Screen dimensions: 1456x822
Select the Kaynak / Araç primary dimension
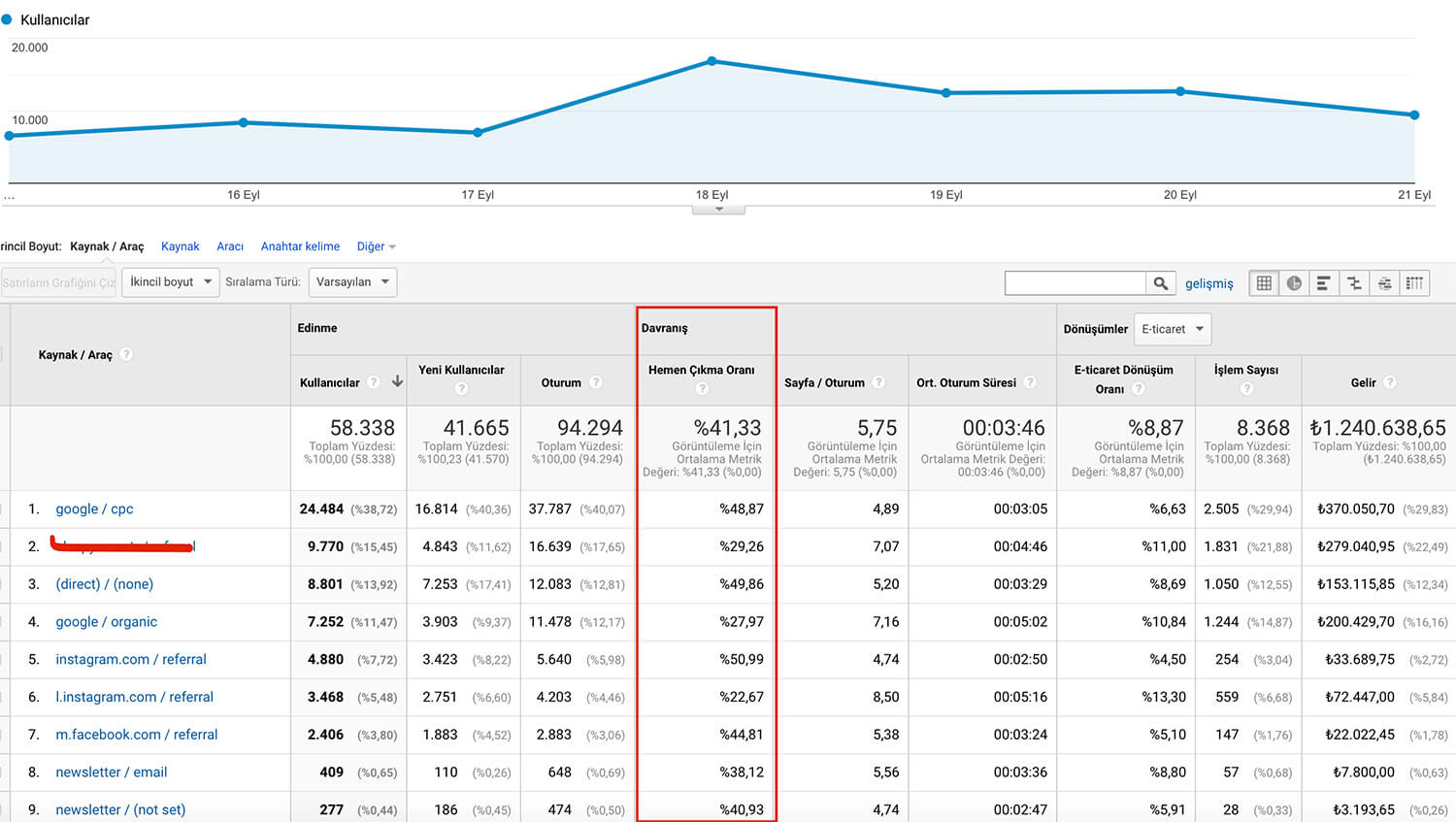click(x=107, y=247)
